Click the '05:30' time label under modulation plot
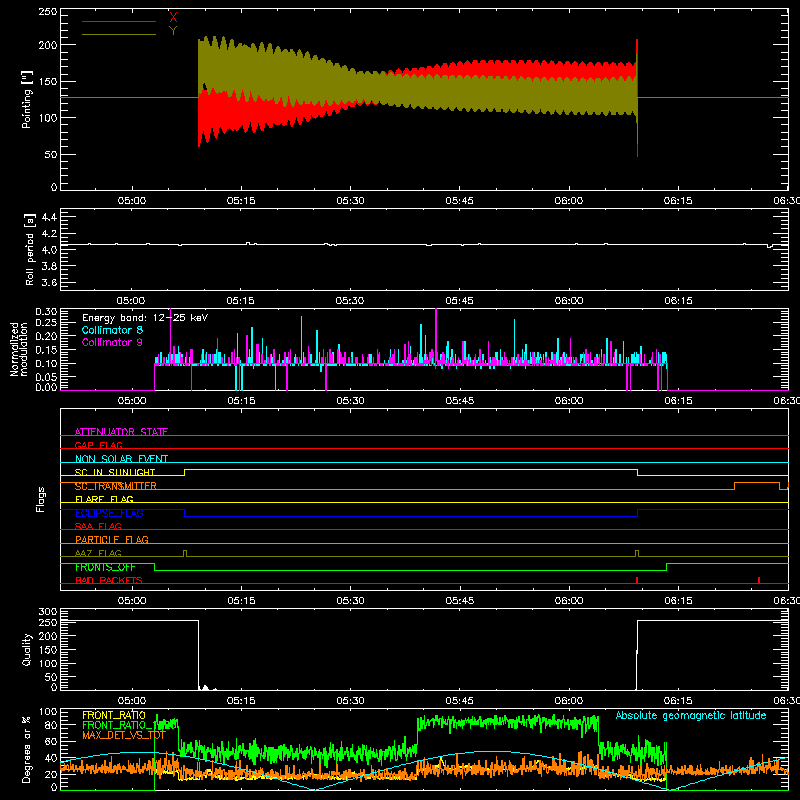Image resolution: width=800 pixels, height=800 pixels. (x=350, y=401)
